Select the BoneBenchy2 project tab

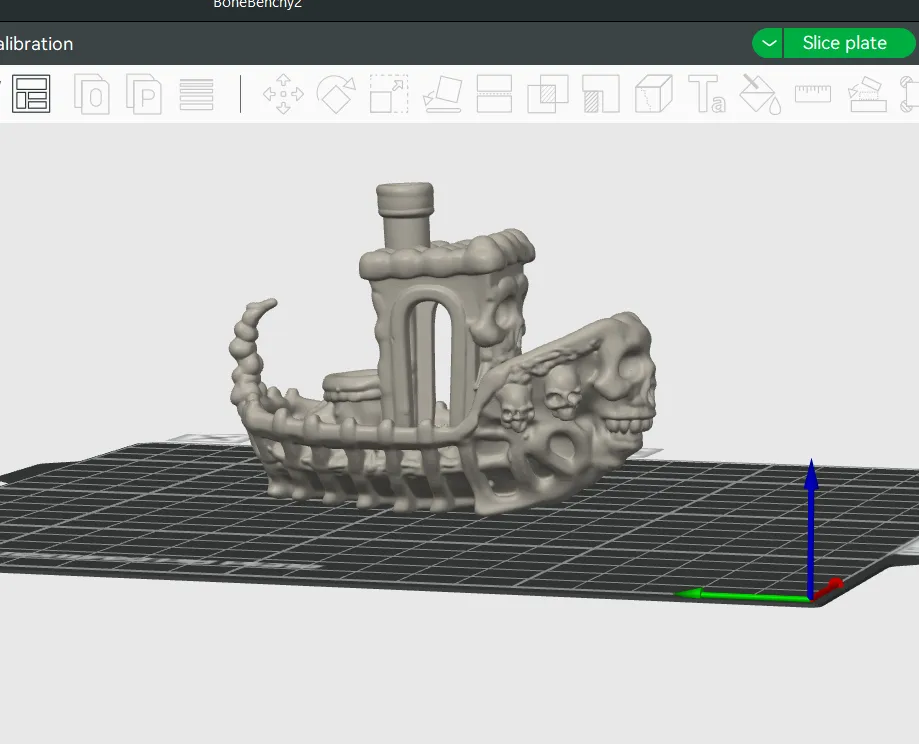click(256, 5)
